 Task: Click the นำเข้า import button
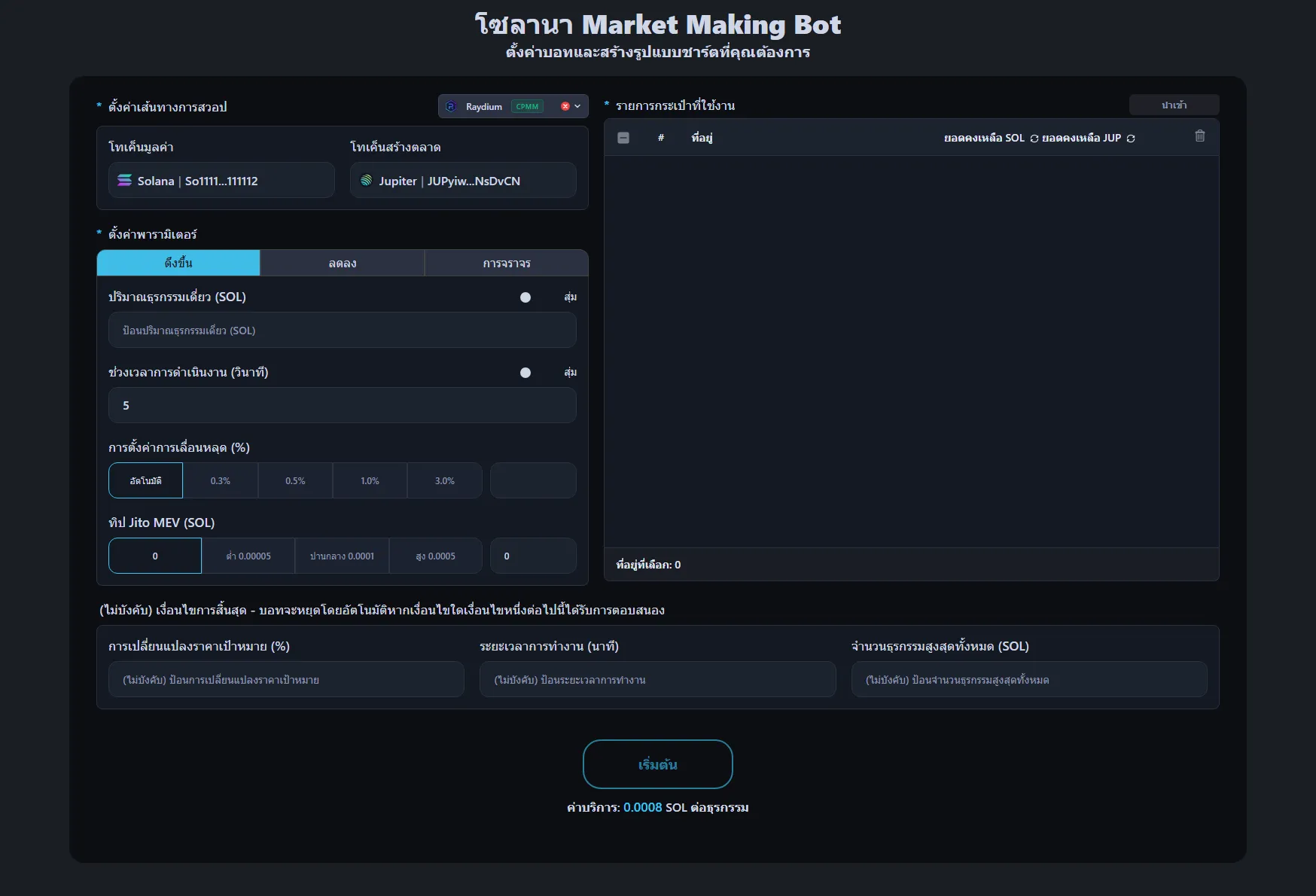[1174, 105]
